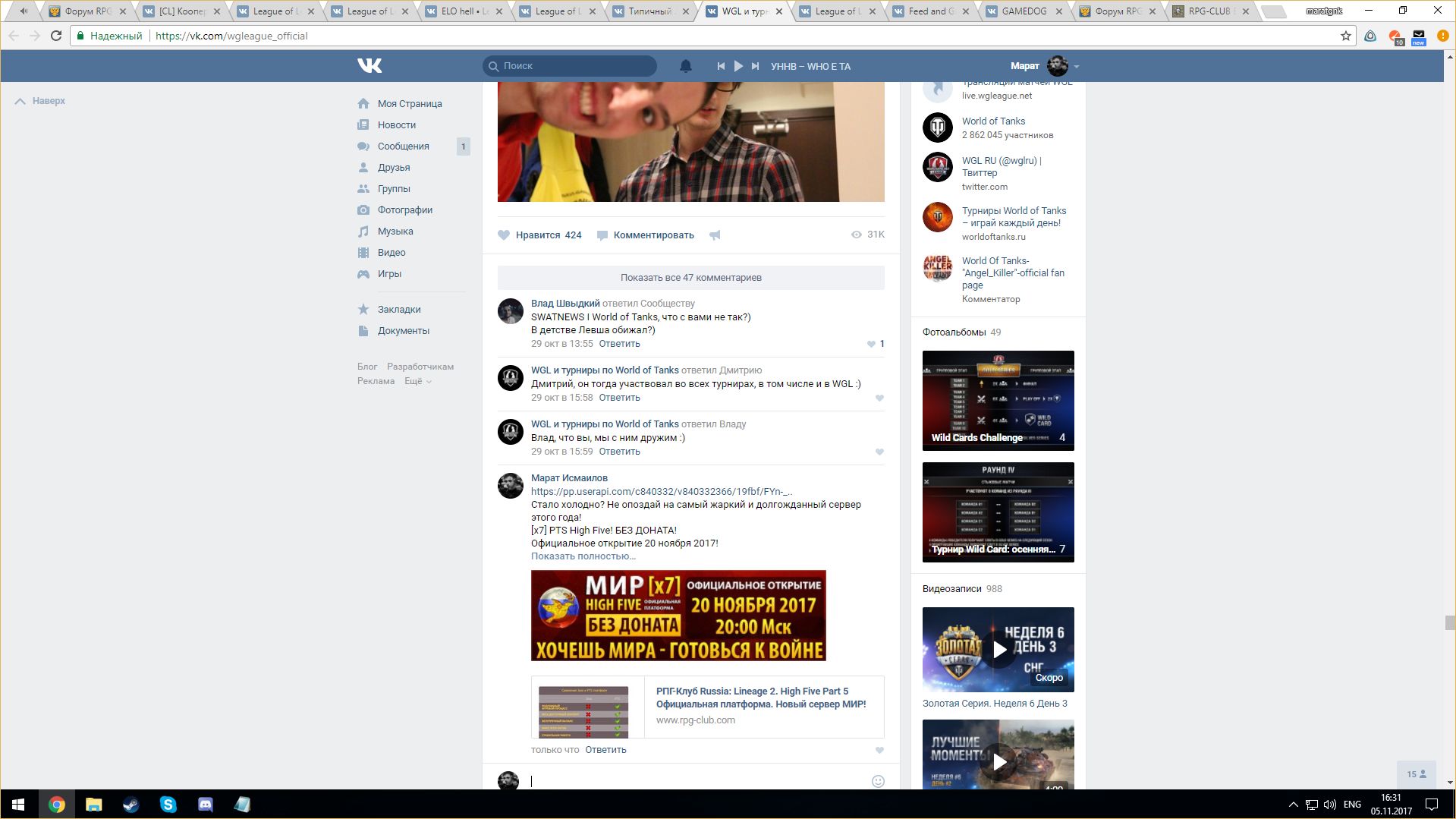Click Комментировать under the post

click(x=645, y=235)
